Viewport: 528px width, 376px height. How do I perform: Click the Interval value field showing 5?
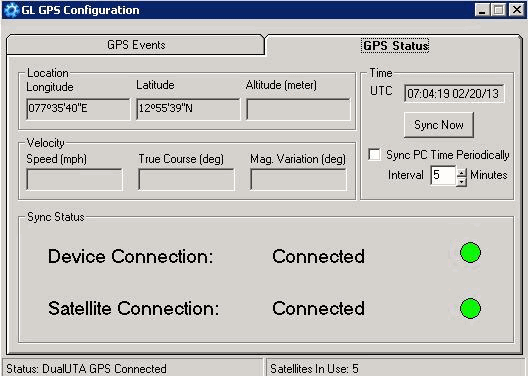coord(443,175)
